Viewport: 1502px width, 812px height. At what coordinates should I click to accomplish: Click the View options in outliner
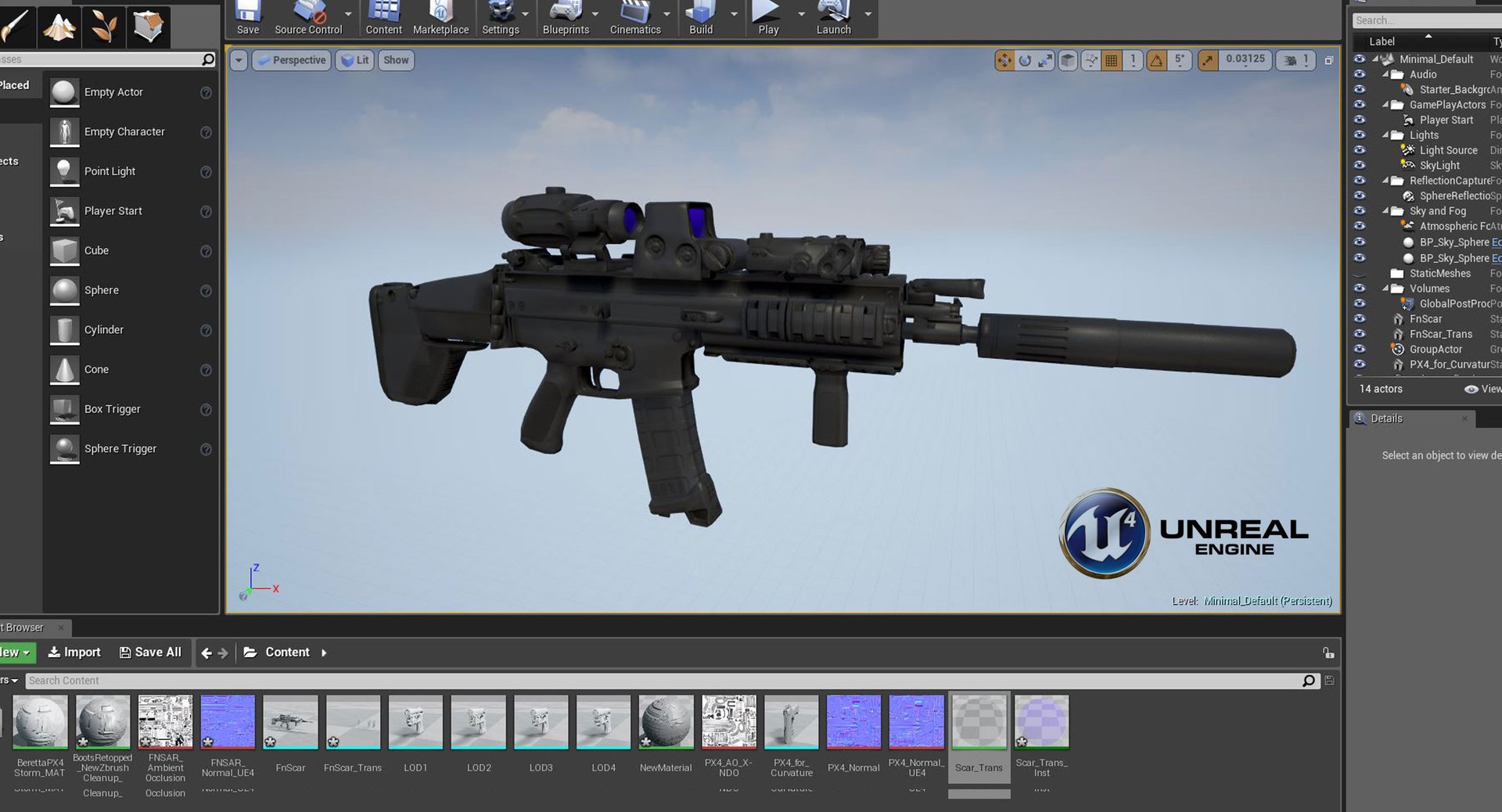[1482, 389]
